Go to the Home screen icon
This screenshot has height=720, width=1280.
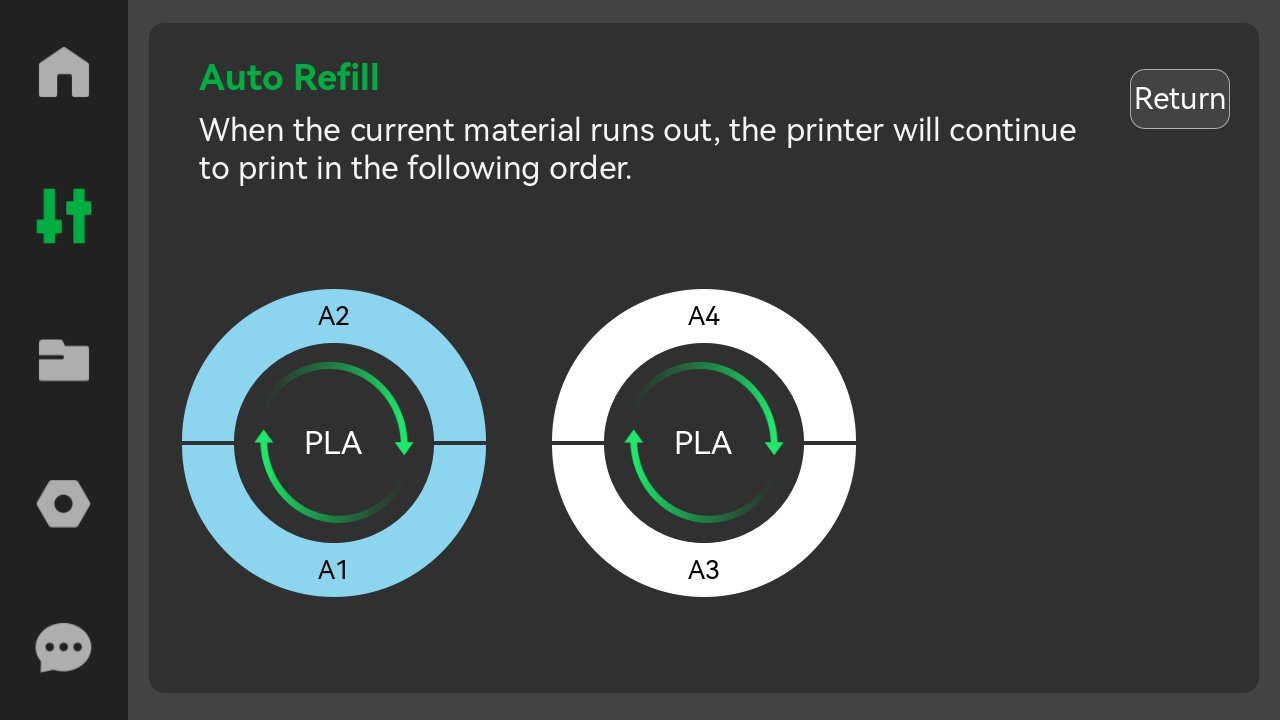(64, 72)
